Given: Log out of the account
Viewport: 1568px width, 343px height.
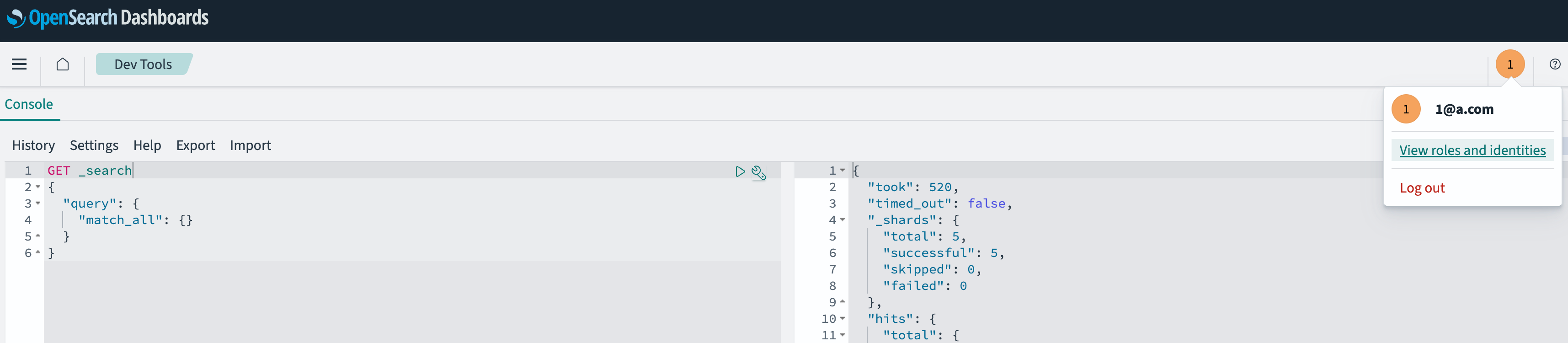Looking at the screenshot, I should 1422,188.
